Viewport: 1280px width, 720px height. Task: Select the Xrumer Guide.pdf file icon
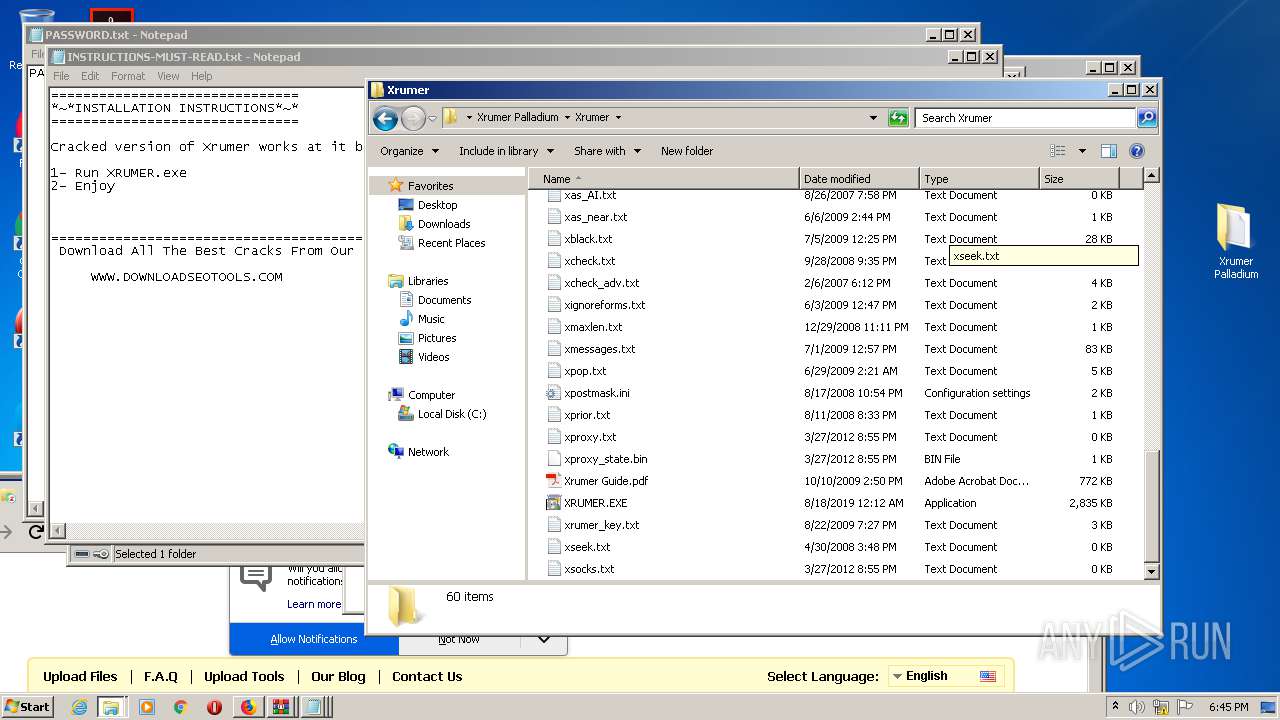553,481
